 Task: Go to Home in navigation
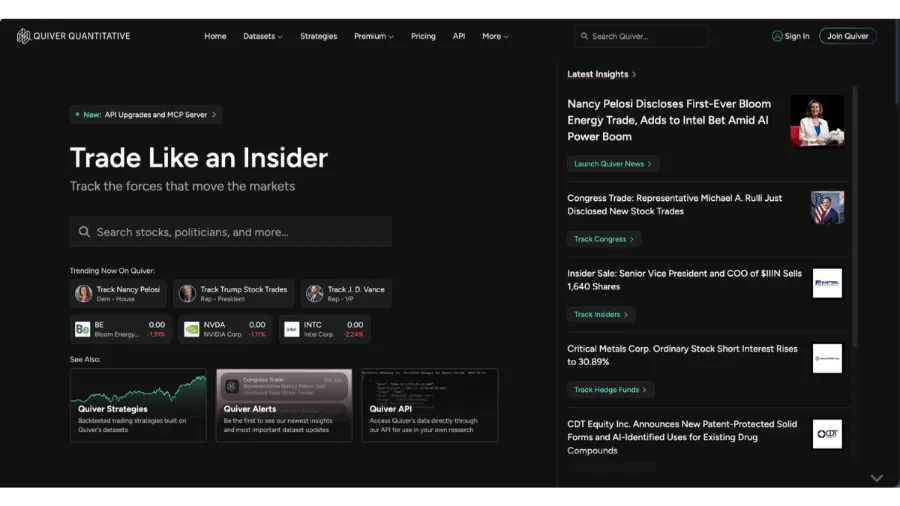pyautogui.click(x=215, y=36)
